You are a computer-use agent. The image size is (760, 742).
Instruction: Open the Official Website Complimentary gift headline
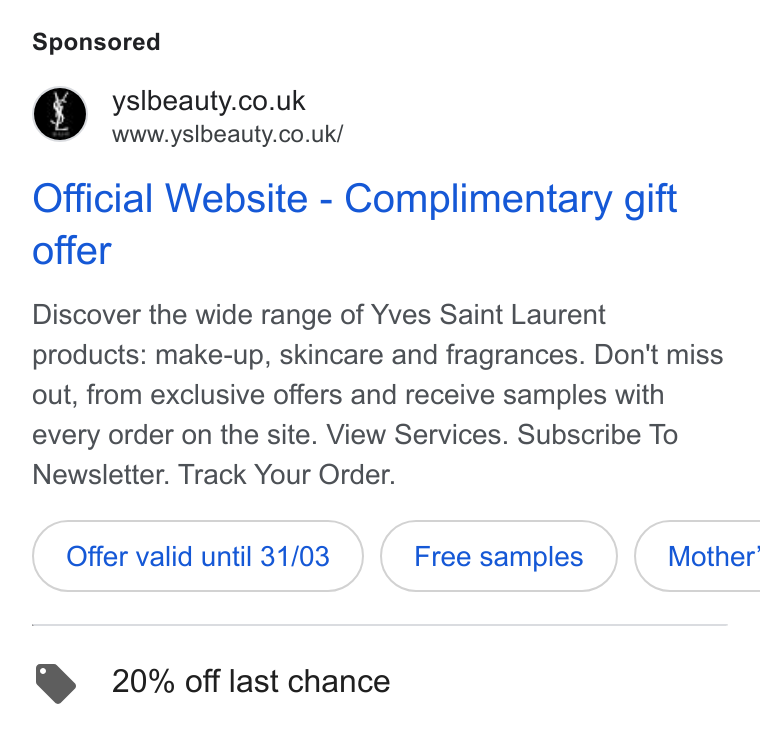[354, 224]
